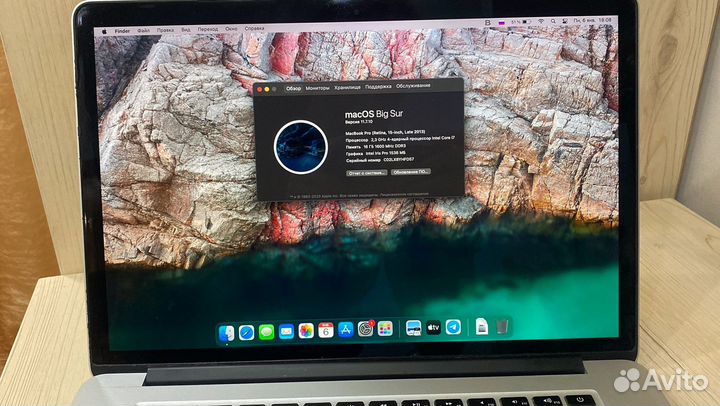Open the Файл menu
720x406 pixels.
[x=143, y=30]
